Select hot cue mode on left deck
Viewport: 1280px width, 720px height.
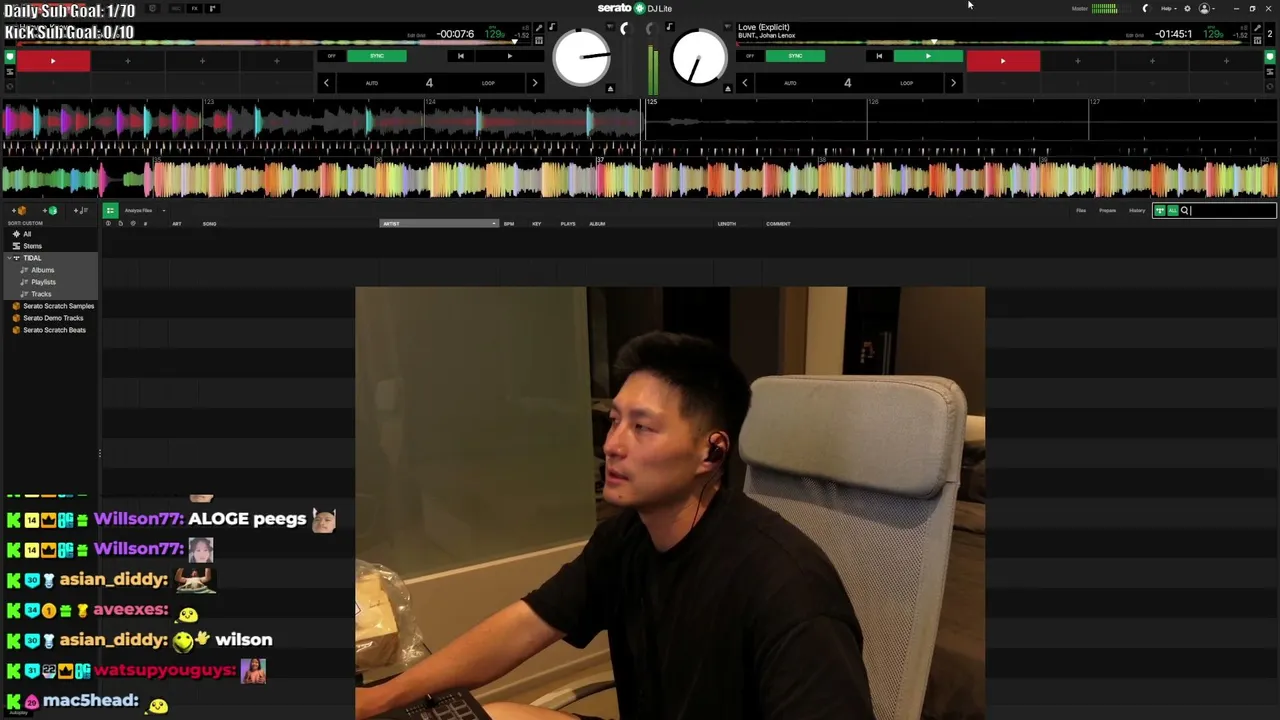coord(10,57)
